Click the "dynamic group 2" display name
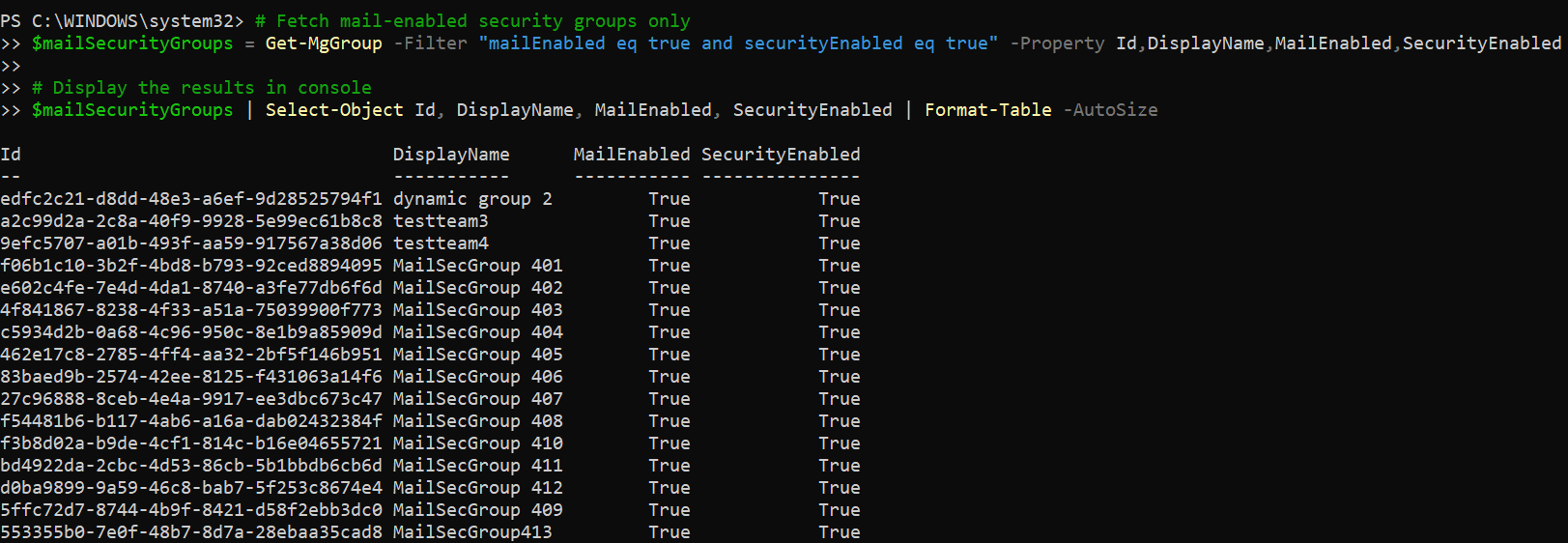Viewport: 1568px width, 543px height. [472, 199]
